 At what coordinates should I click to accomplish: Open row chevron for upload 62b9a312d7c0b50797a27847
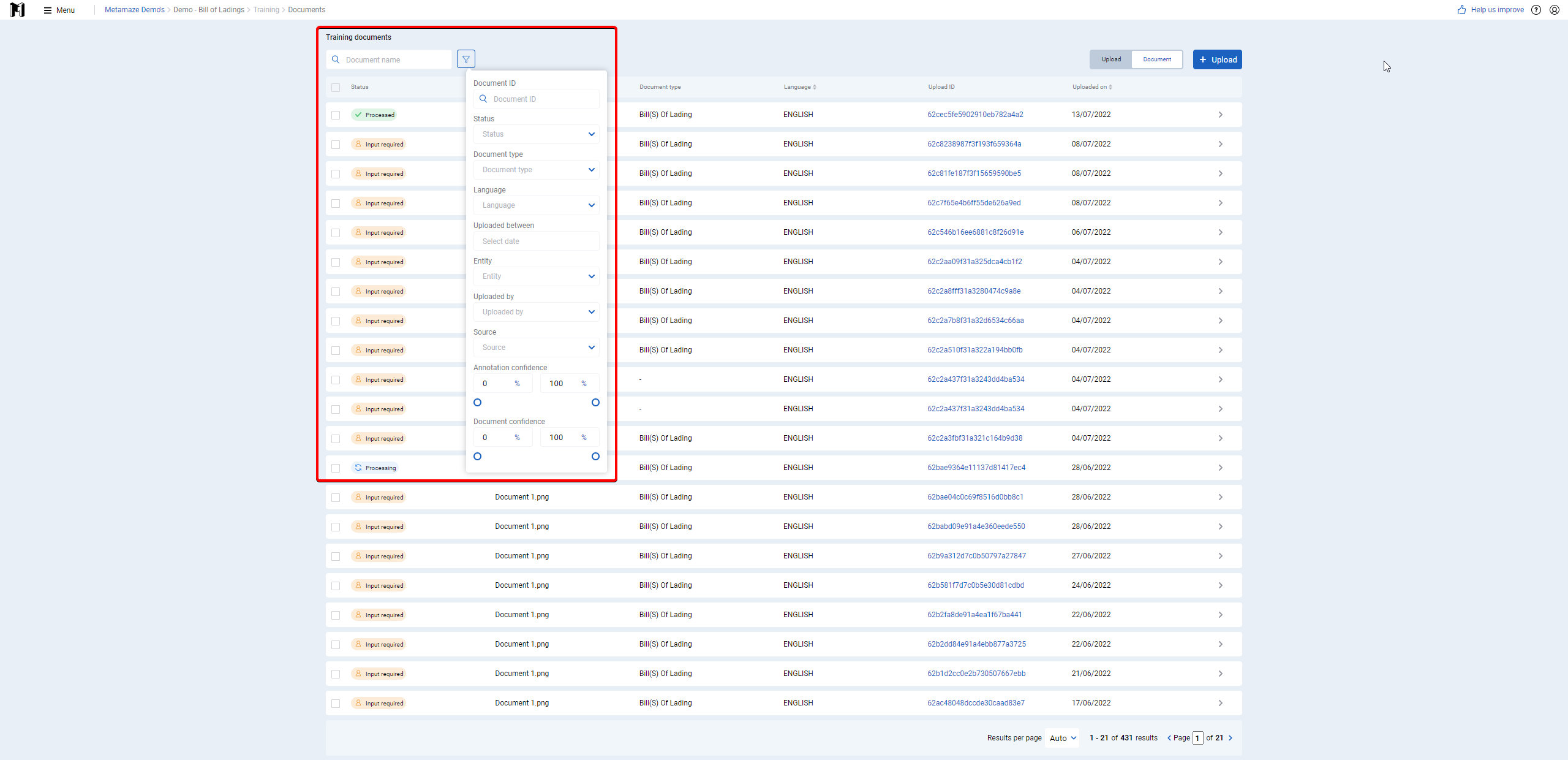[1220, 556]
